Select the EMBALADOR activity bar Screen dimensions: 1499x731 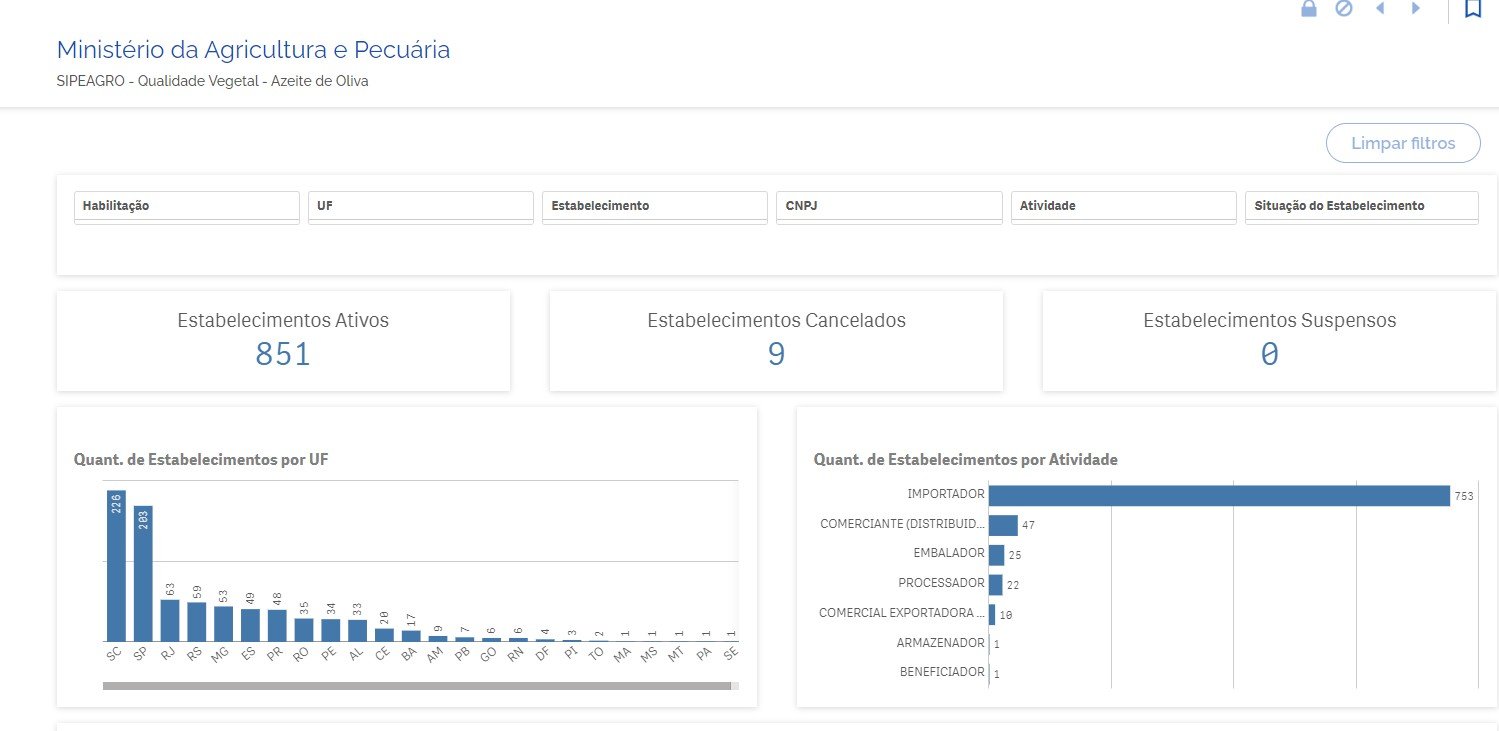(x=996, y=555)
